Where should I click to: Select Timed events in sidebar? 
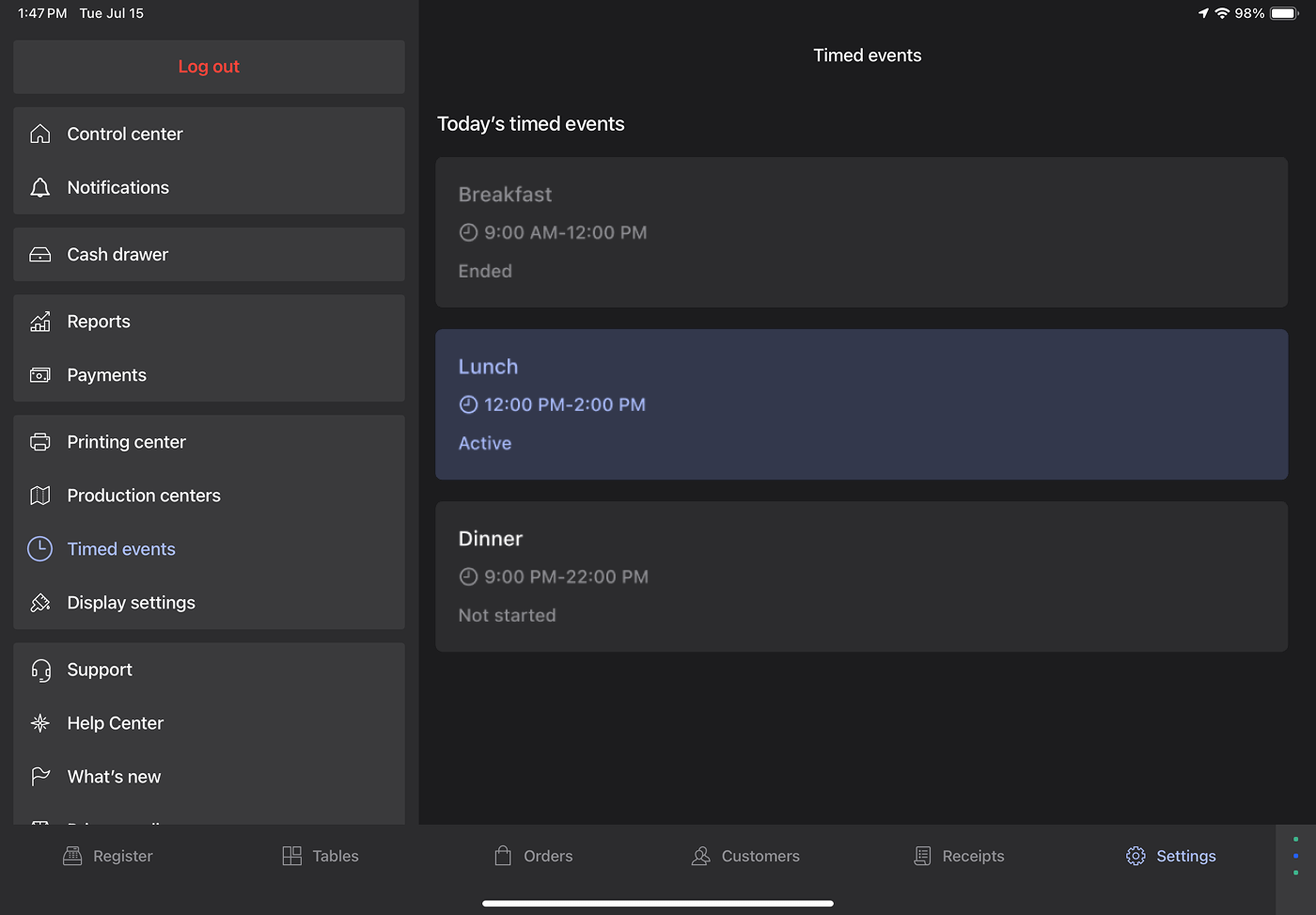point(121,549)
